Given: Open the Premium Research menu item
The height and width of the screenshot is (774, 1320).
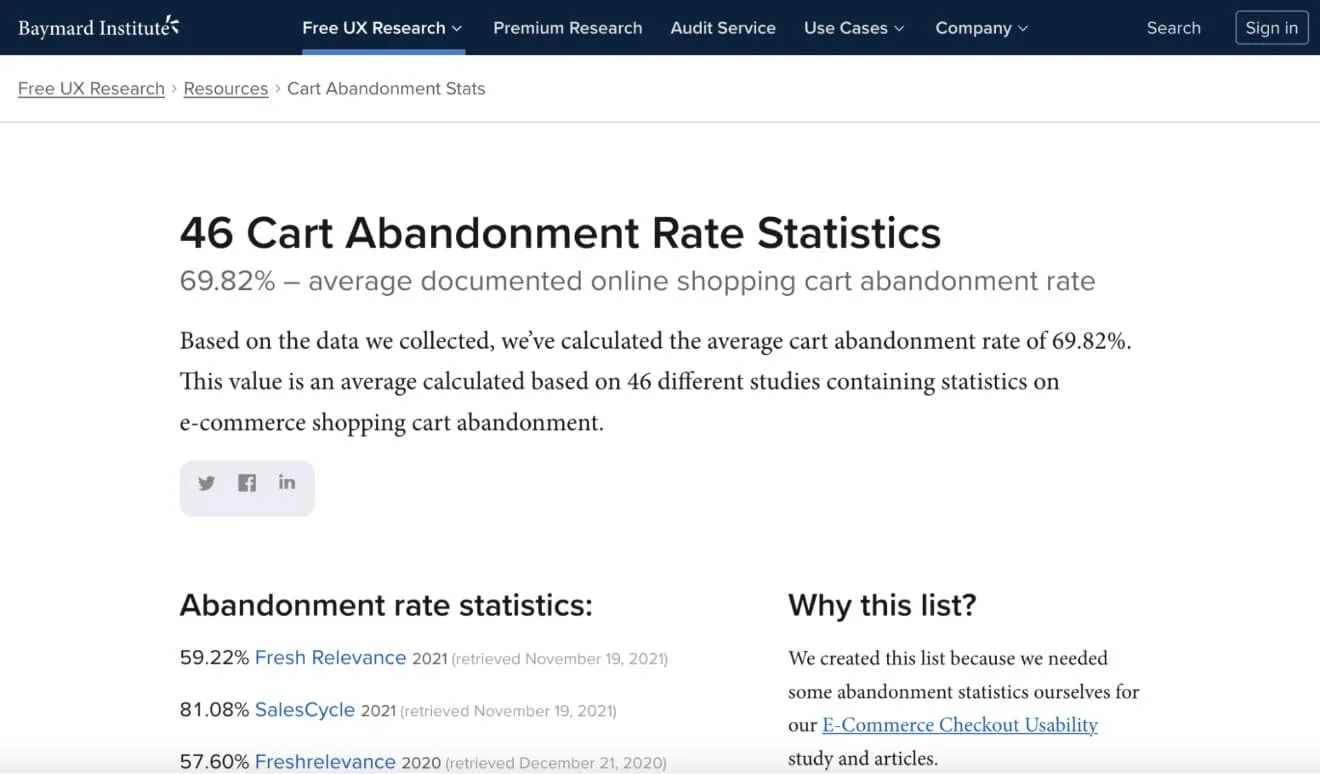Looking at the screenshot, I should tap(568, 28).
